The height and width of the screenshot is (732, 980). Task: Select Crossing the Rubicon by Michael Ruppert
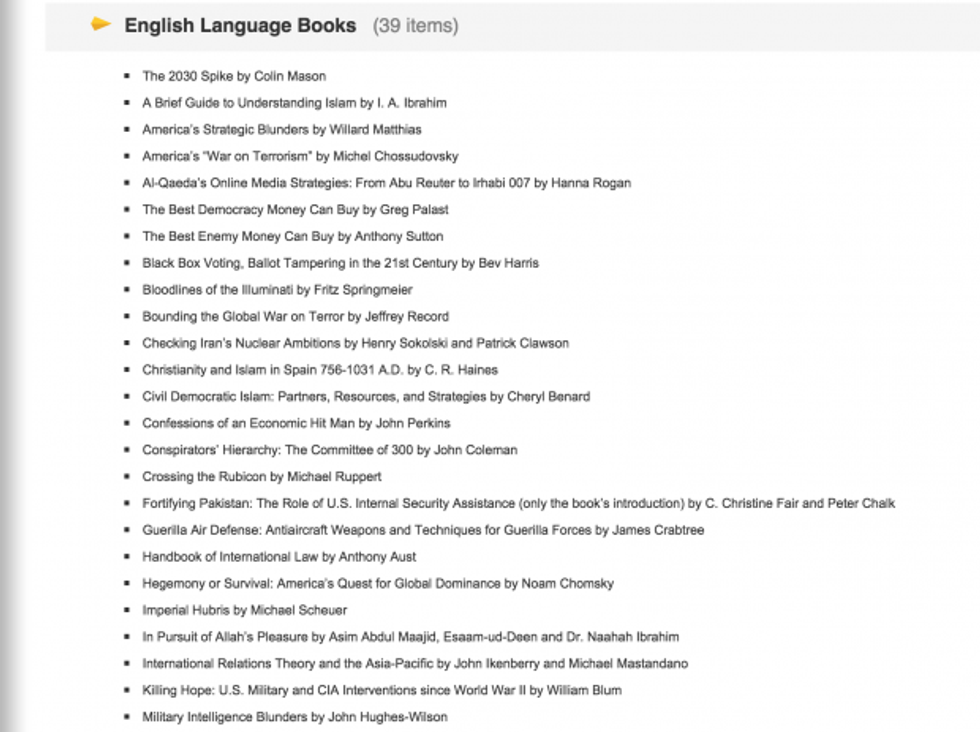tap(261, 477)
